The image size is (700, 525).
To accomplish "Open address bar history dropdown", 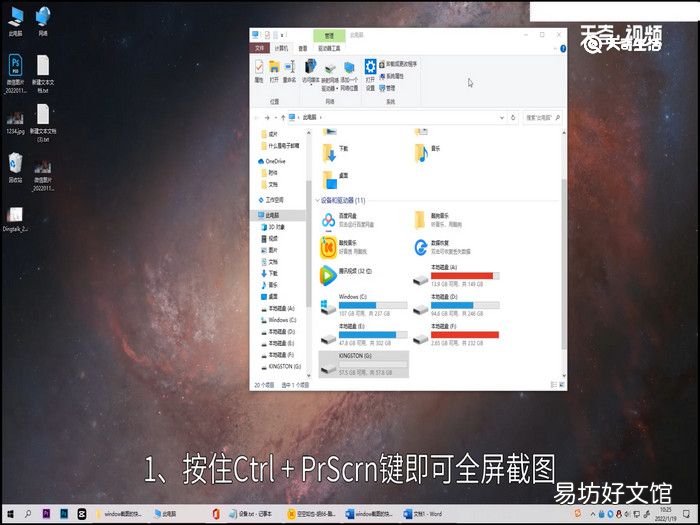I will [502, 117].
